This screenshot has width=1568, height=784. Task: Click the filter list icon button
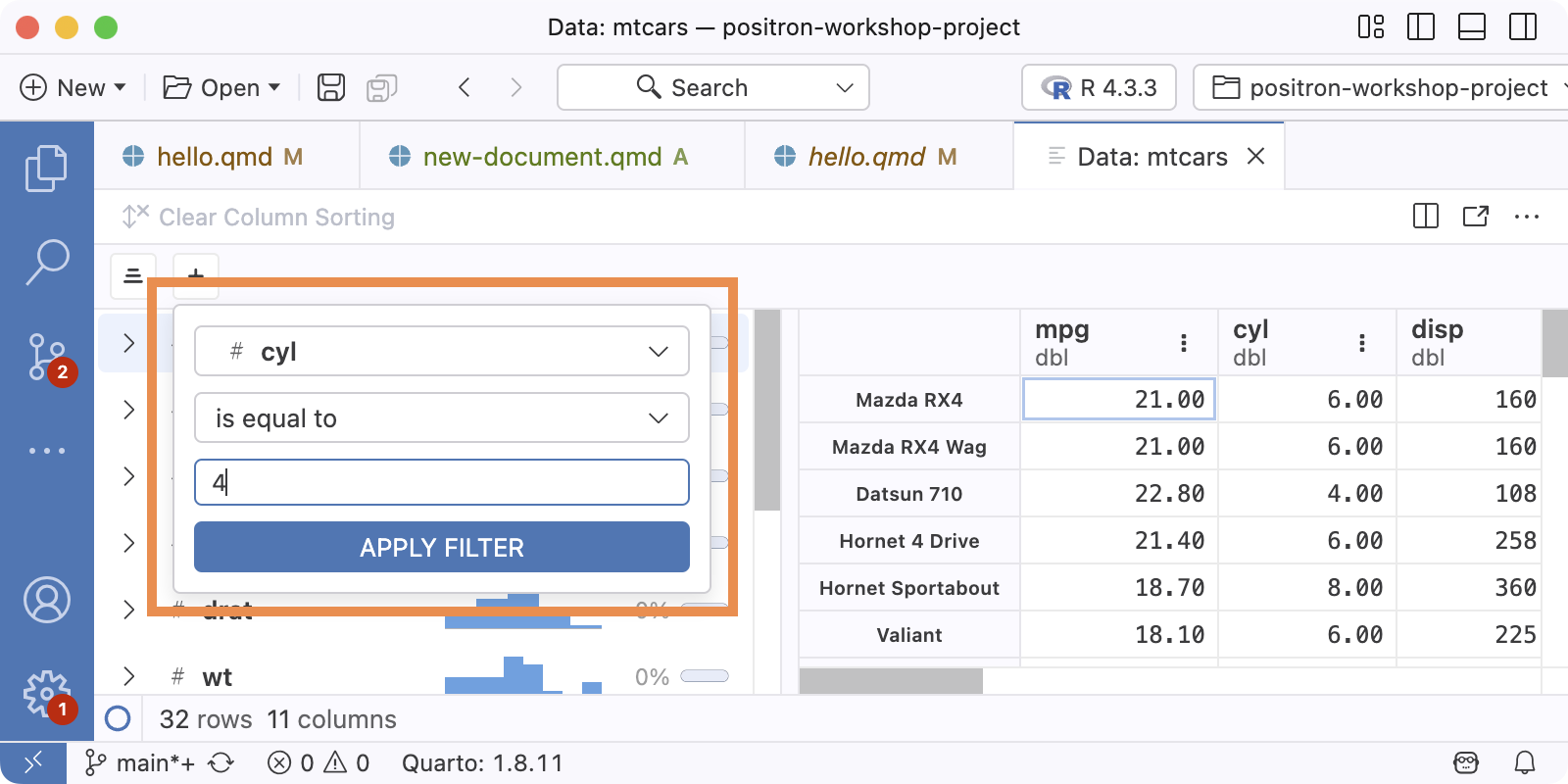[x=133, y=276]
